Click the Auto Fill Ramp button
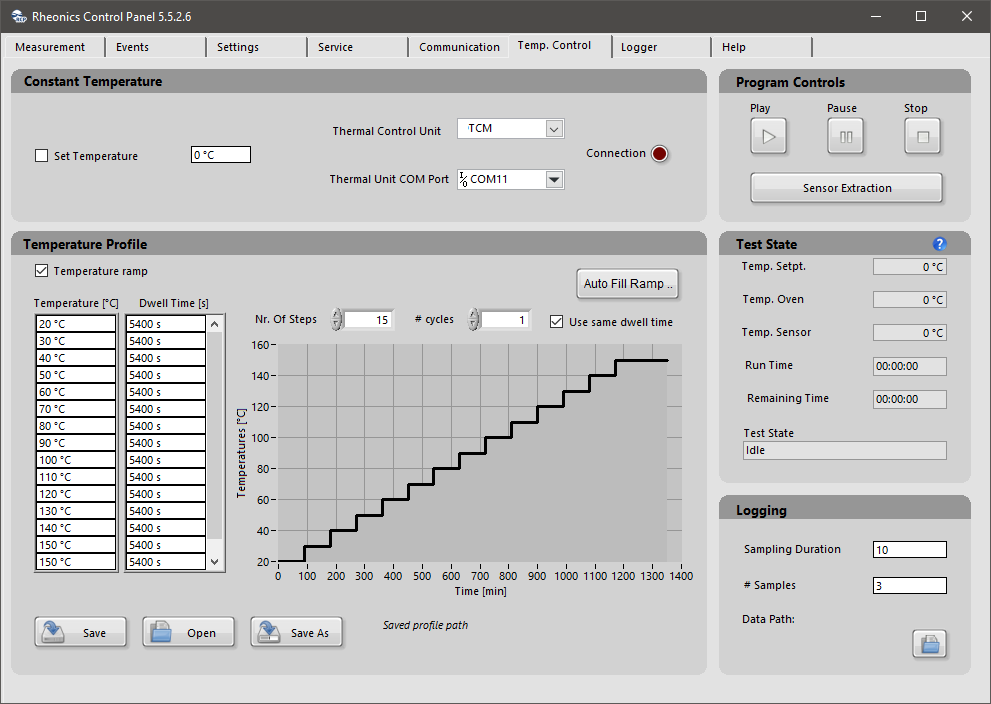Image resolution: width=991 pixels, height=704 pixels. pyautogui.click(x=628, y=284)
